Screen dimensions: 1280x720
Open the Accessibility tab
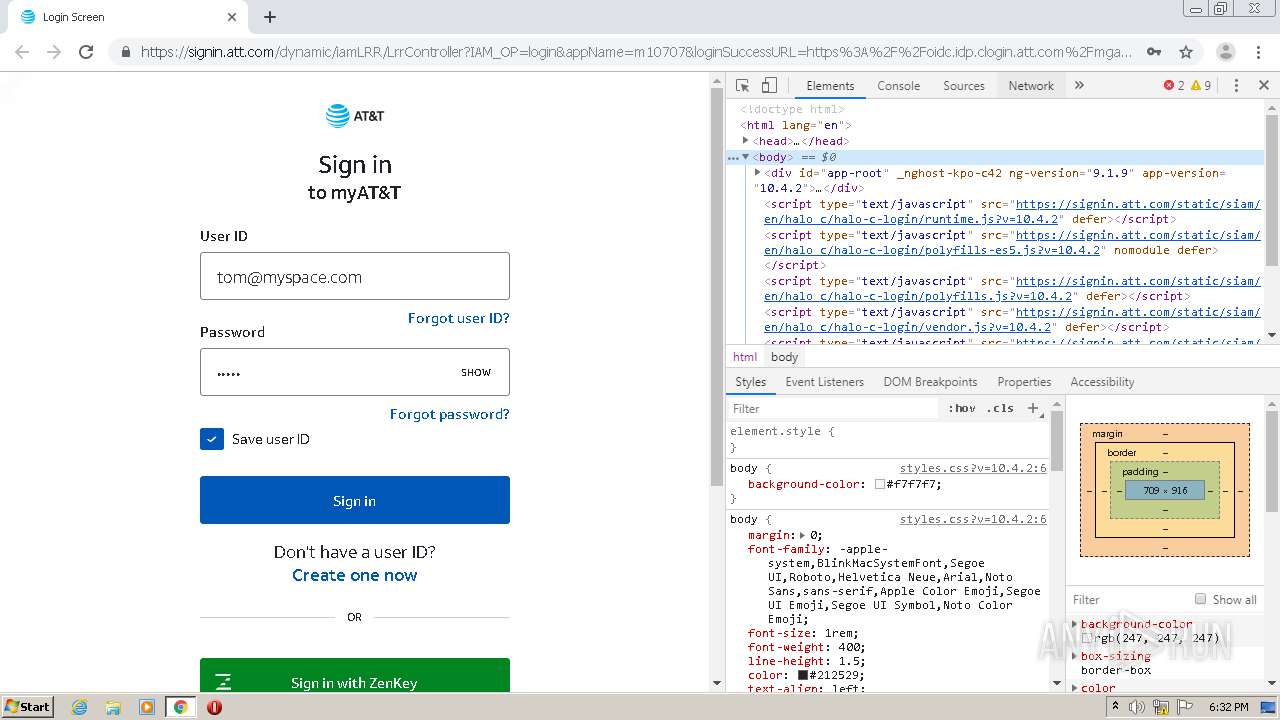1102,382
